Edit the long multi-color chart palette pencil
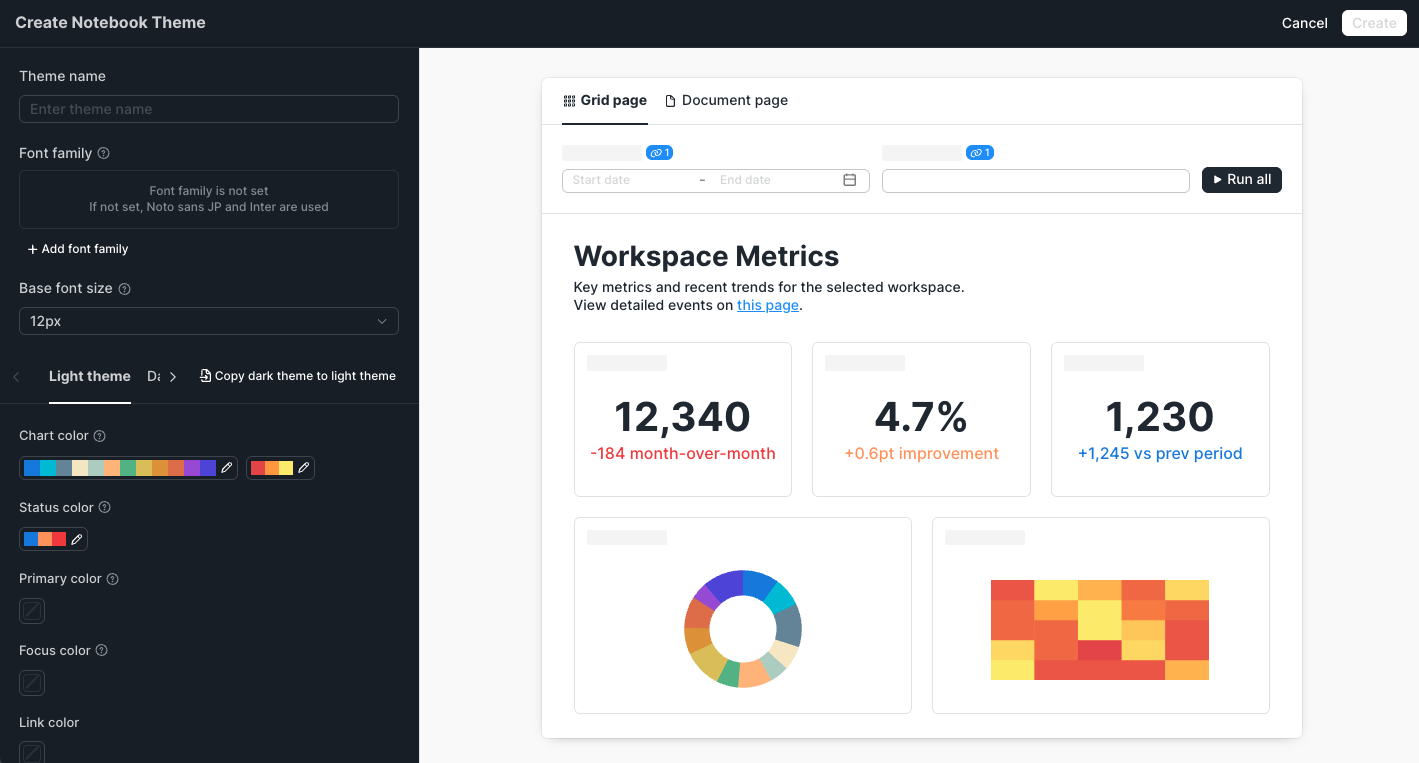 click(x=227, y=467)
